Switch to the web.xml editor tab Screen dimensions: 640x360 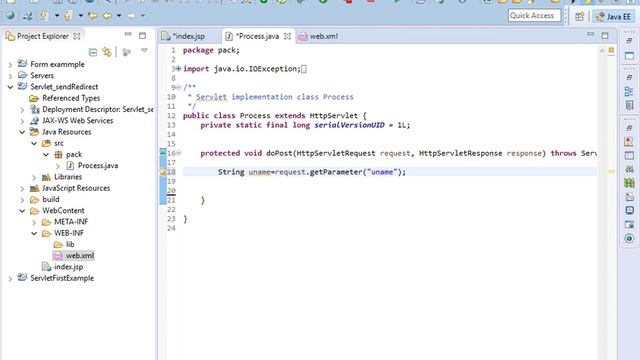318,36
